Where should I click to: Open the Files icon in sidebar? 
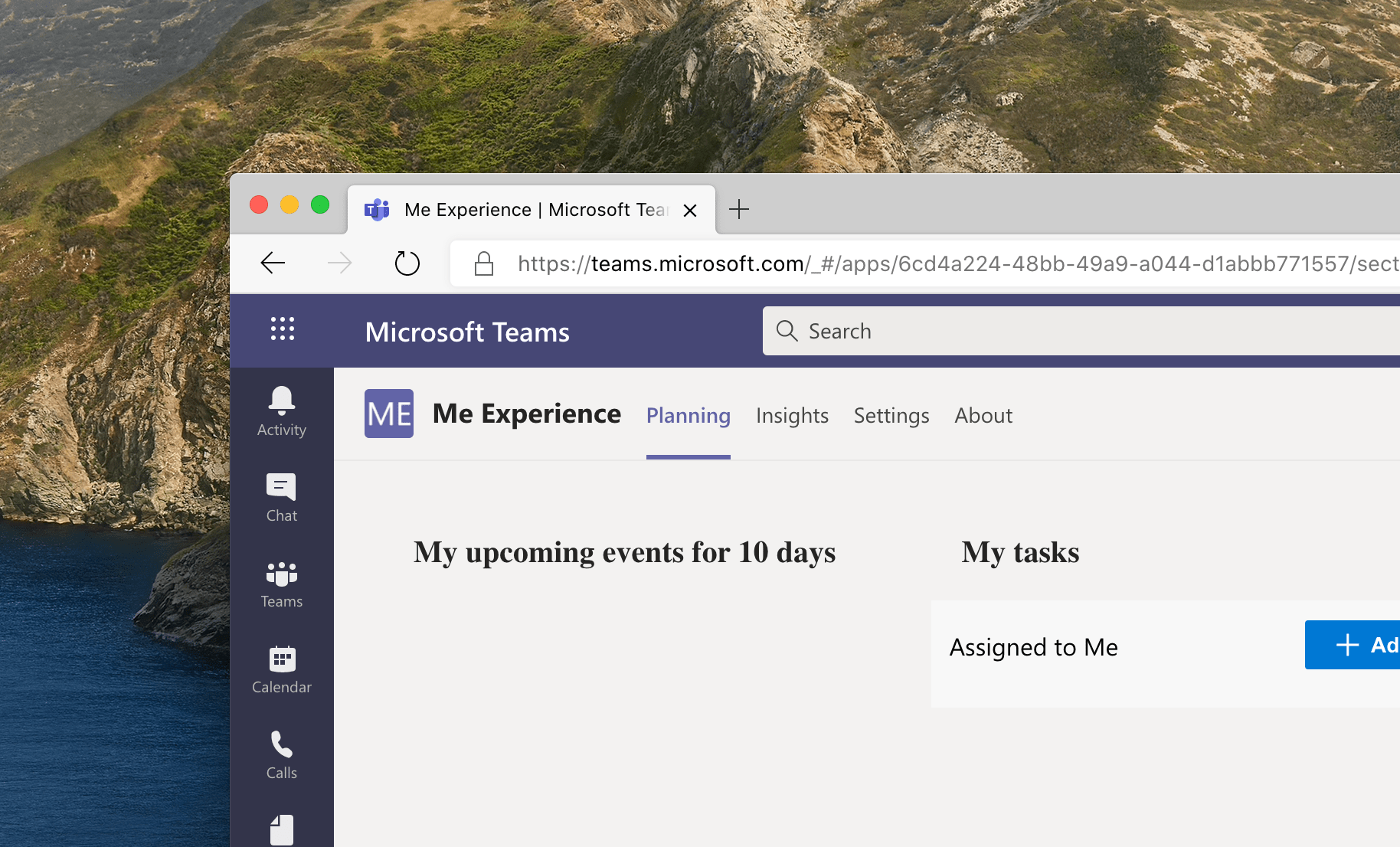click(x=282, y=830)
